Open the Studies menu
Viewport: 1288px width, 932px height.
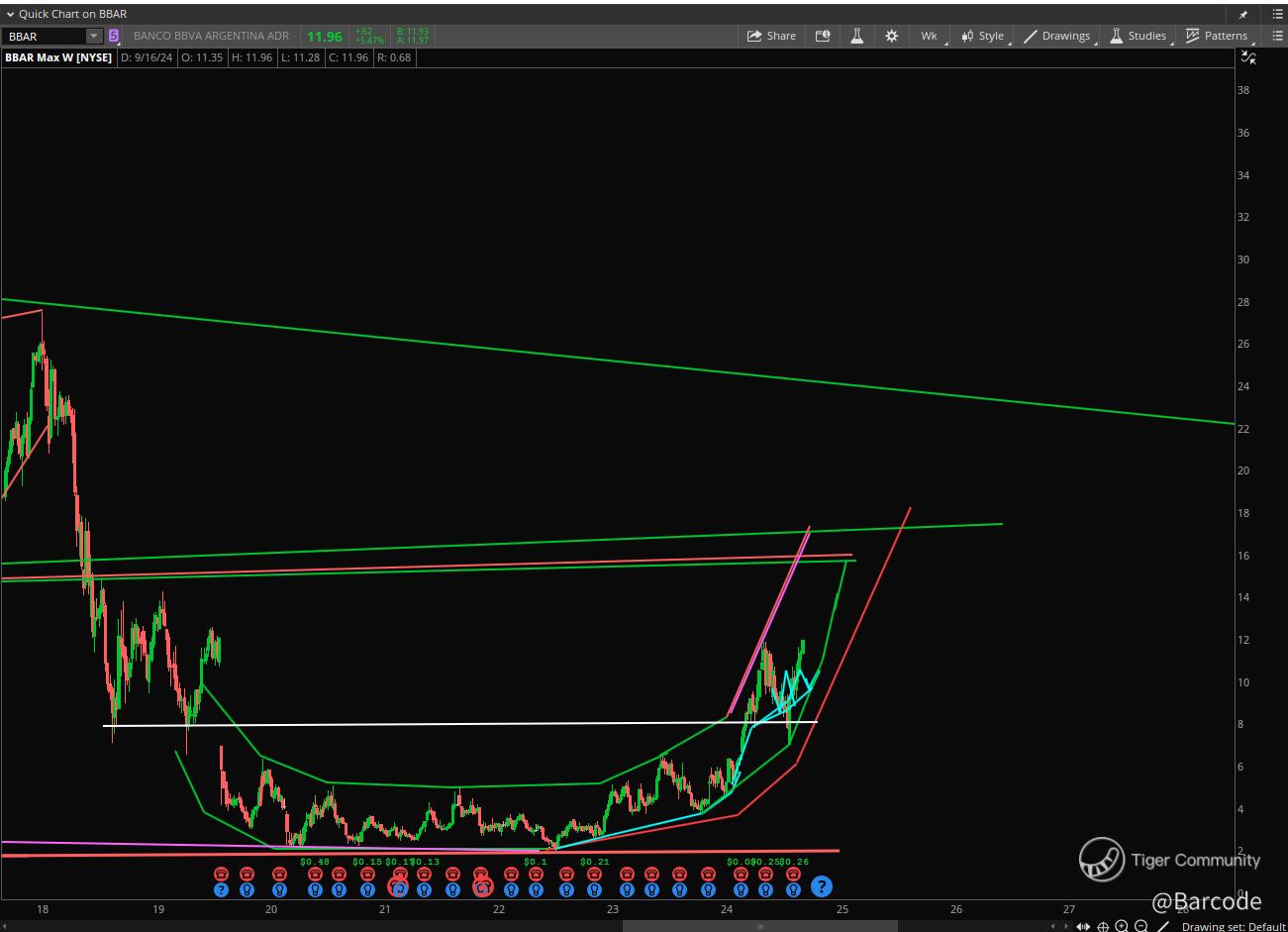point(1139,36)
